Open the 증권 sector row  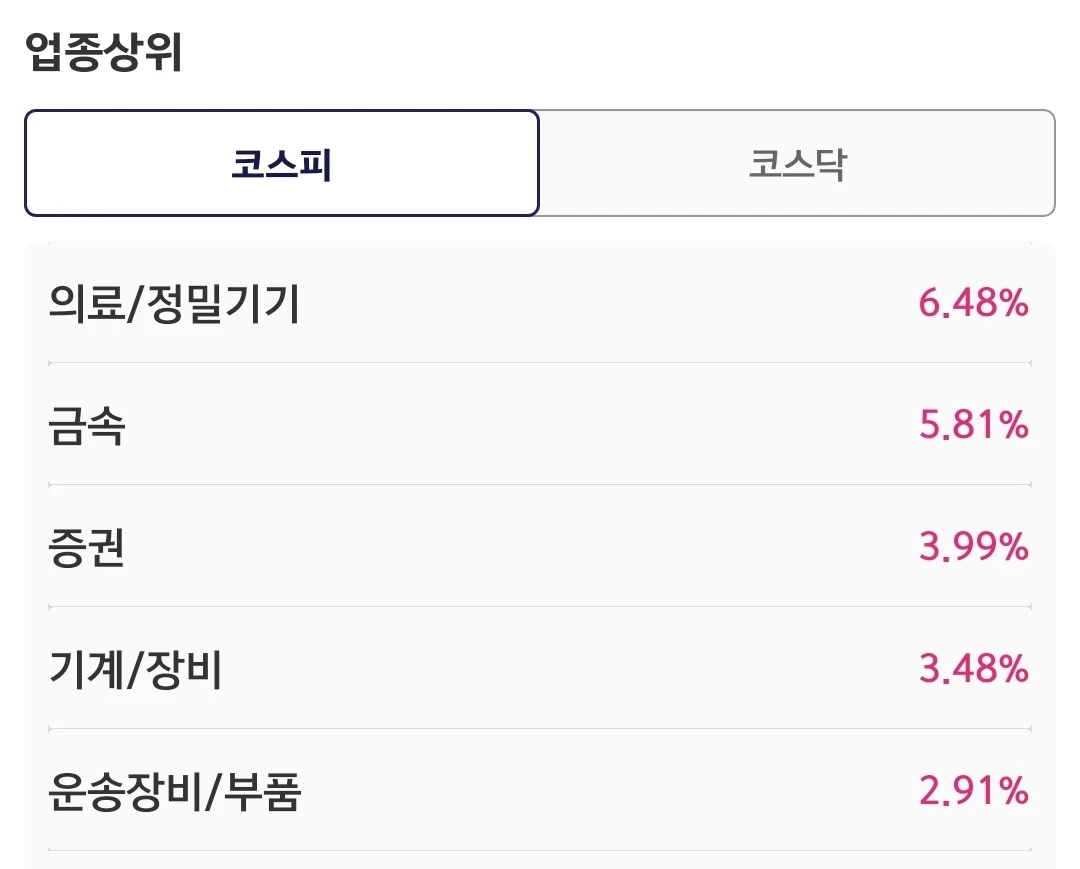point(539,547)
